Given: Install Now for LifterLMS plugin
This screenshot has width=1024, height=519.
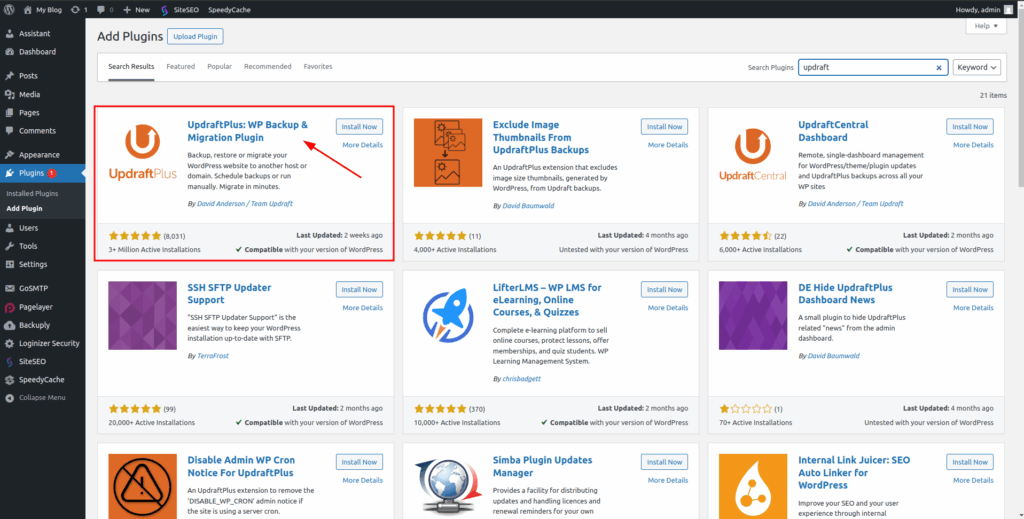Looking at the screenshot, I should [x=664, y=289].
